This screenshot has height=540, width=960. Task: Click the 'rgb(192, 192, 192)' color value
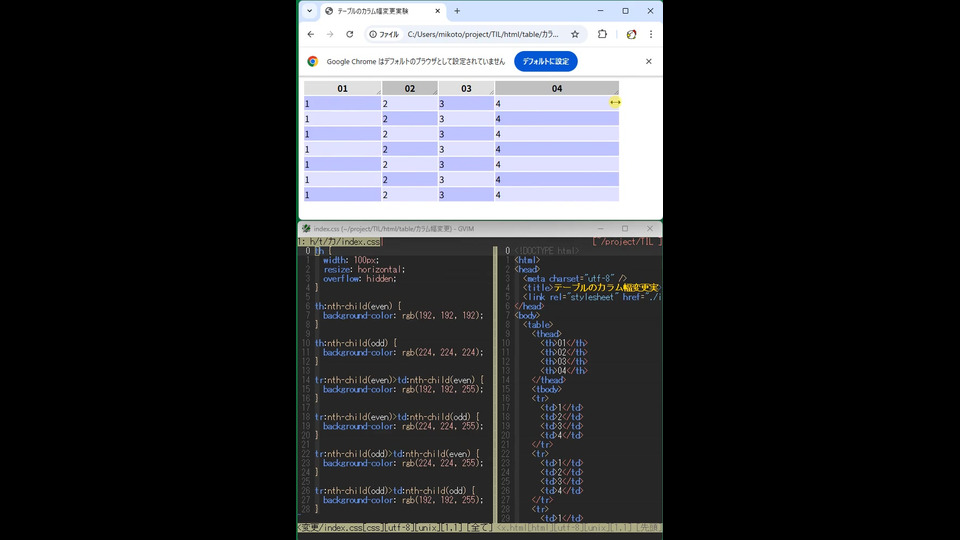(442, 315)
